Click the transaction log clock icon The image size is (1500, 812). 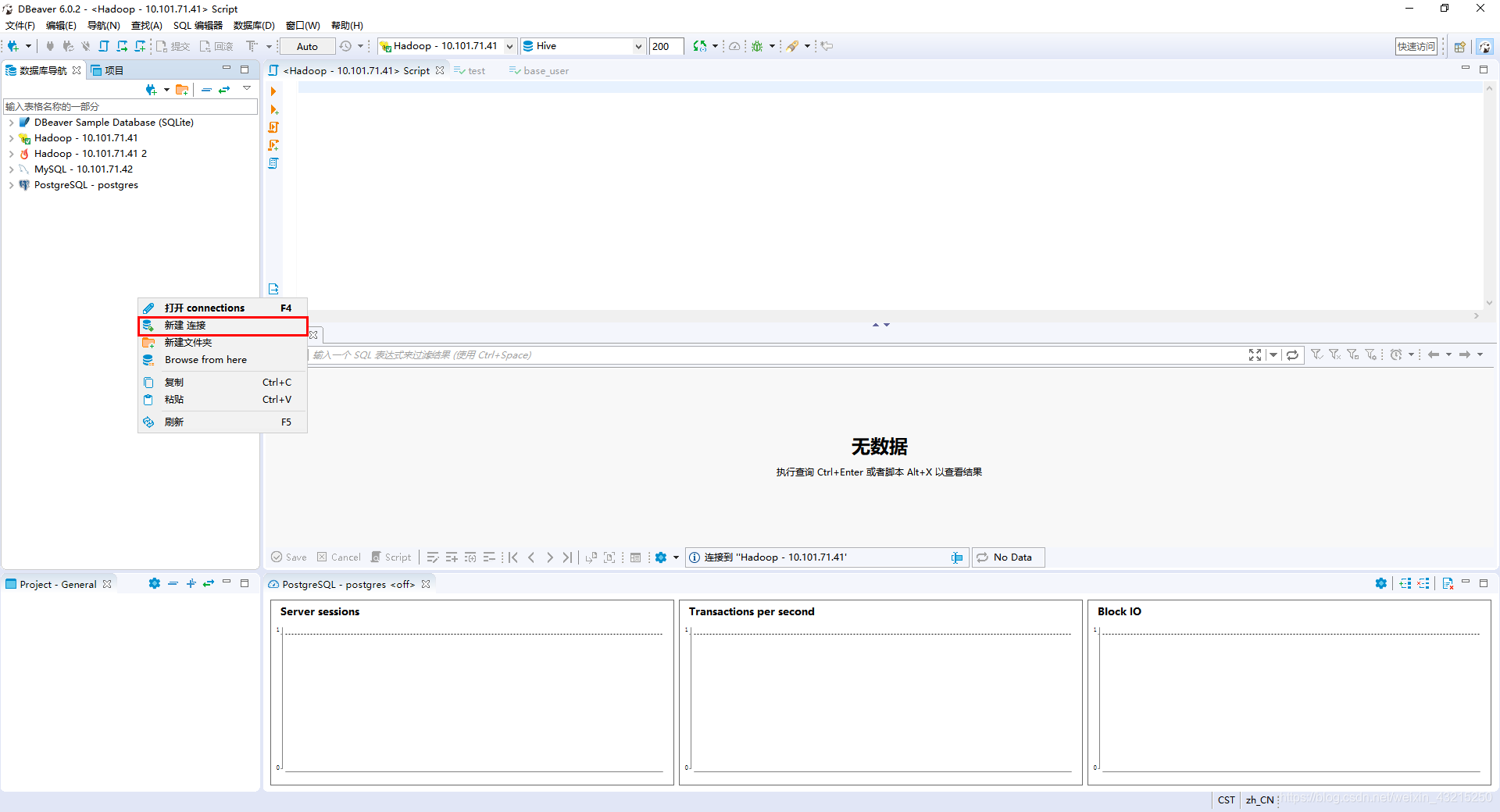tap(345, 46)
